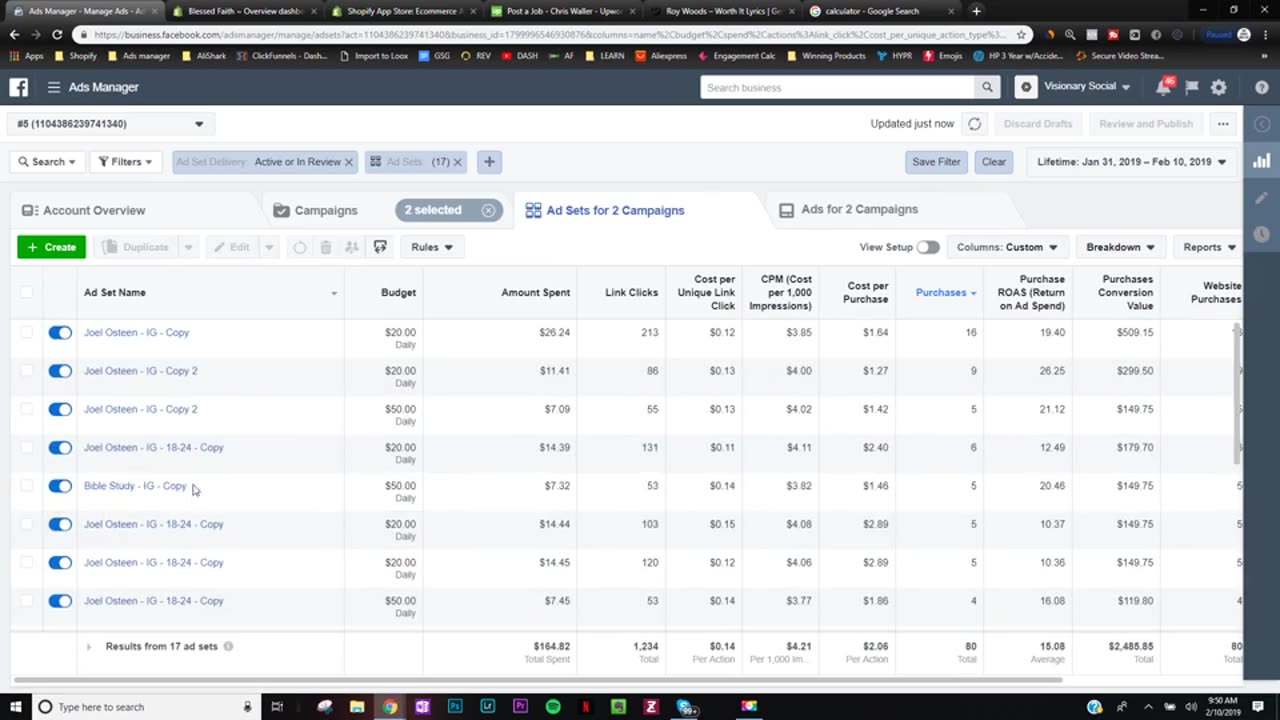Viewport: 1280px width, 720px height.
Task: Open the settings gear icon
Action: pos(1218,87)
